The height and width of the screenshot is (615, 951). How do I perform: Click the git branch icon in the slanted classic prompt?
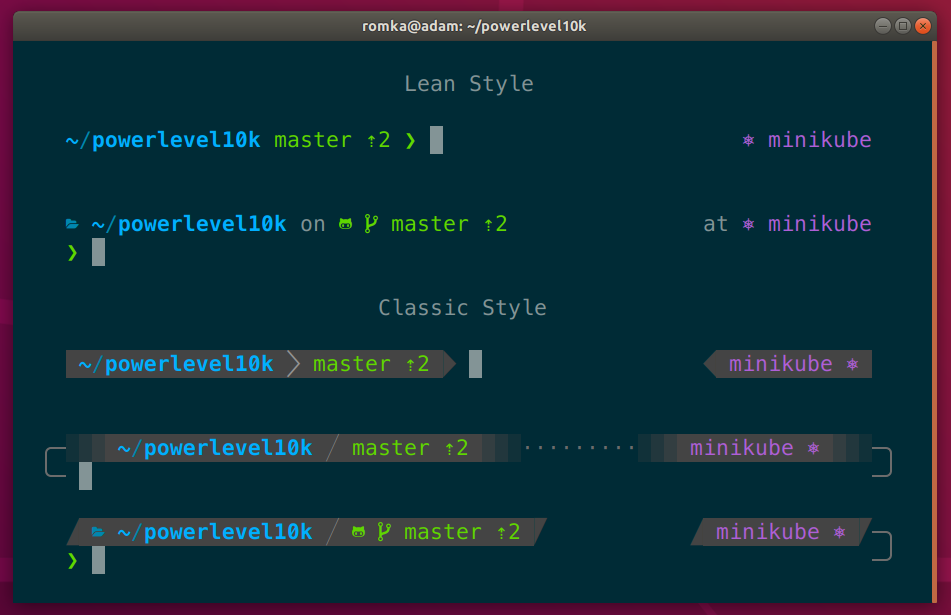pos(384,532)
